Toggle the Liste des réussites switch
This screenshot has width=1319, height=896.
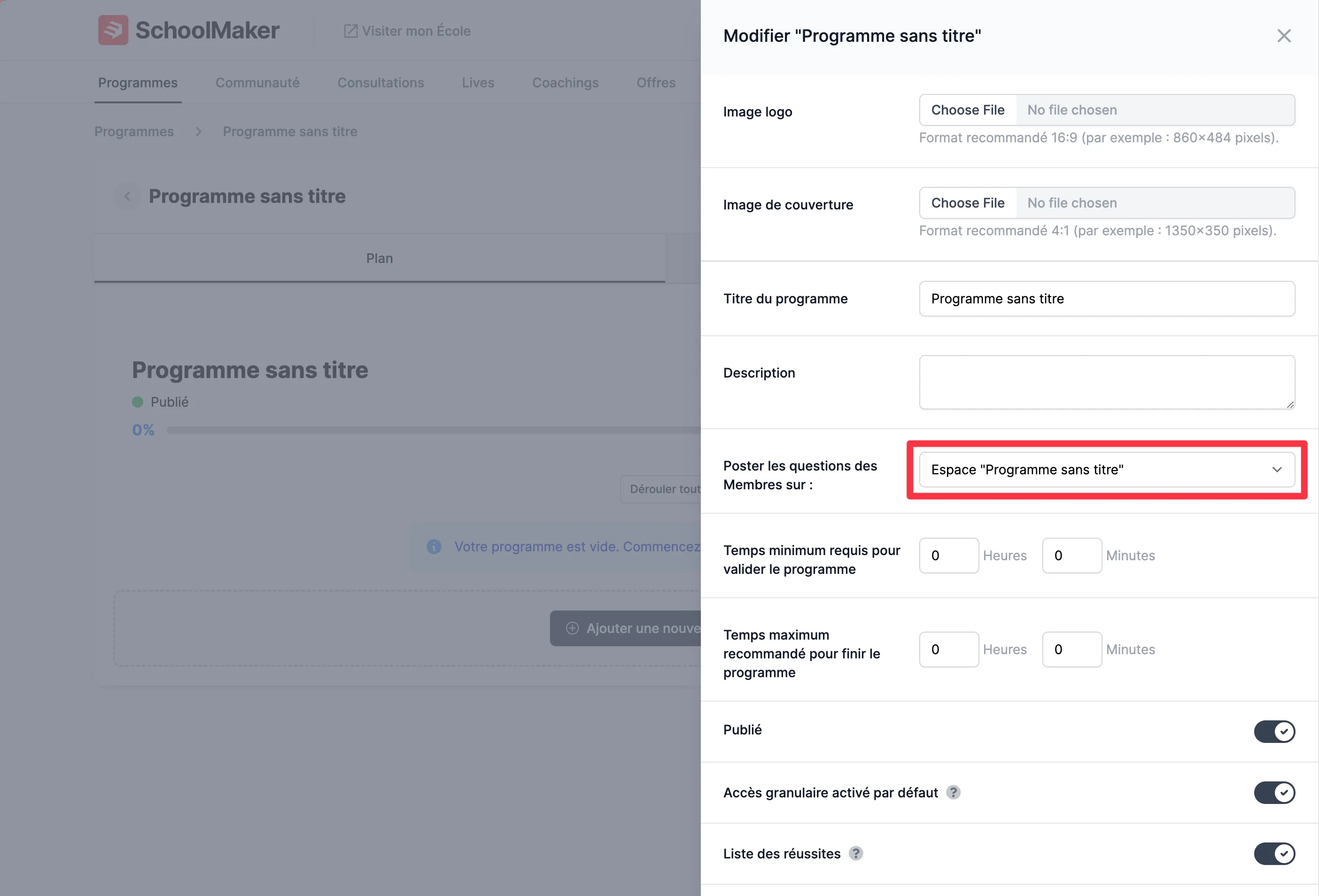[x=1274, y=853]
